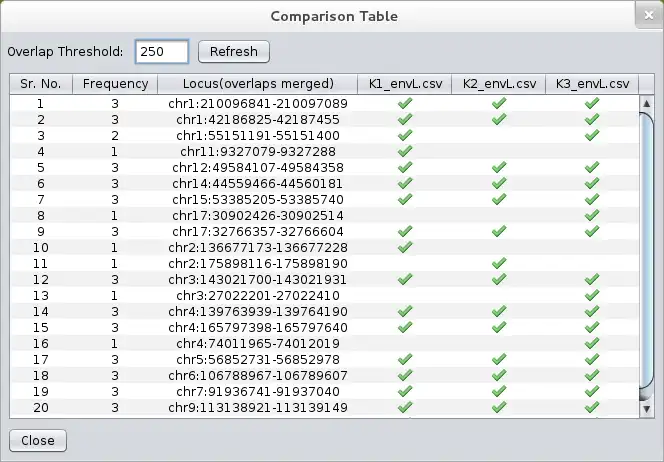Click the K3_envL.csv checkmark in row 3

[591, 135]
